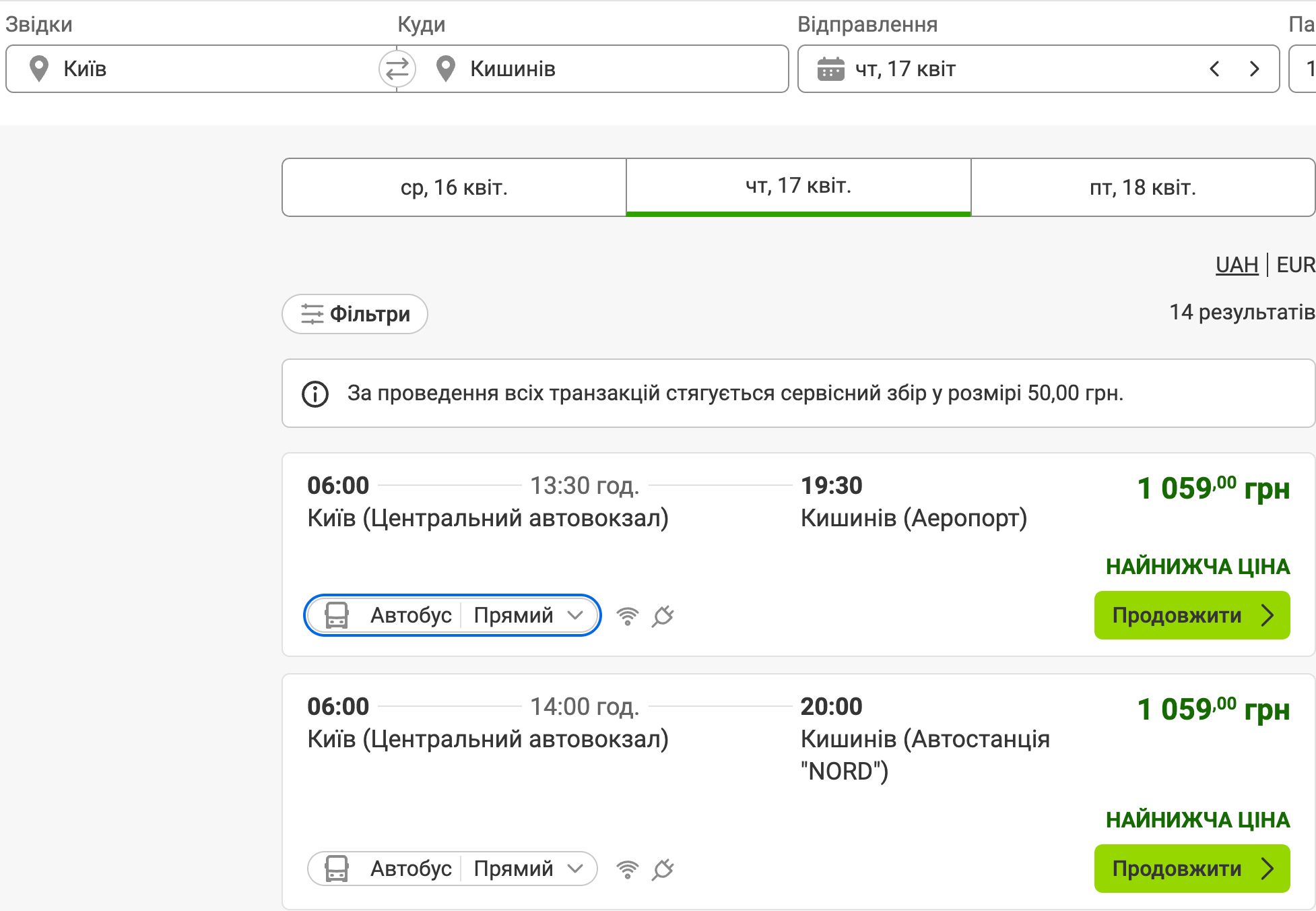This screenshot has height=911, width=1316.
Task: Open calendar icon in departure field
Action: coord(830,69)
